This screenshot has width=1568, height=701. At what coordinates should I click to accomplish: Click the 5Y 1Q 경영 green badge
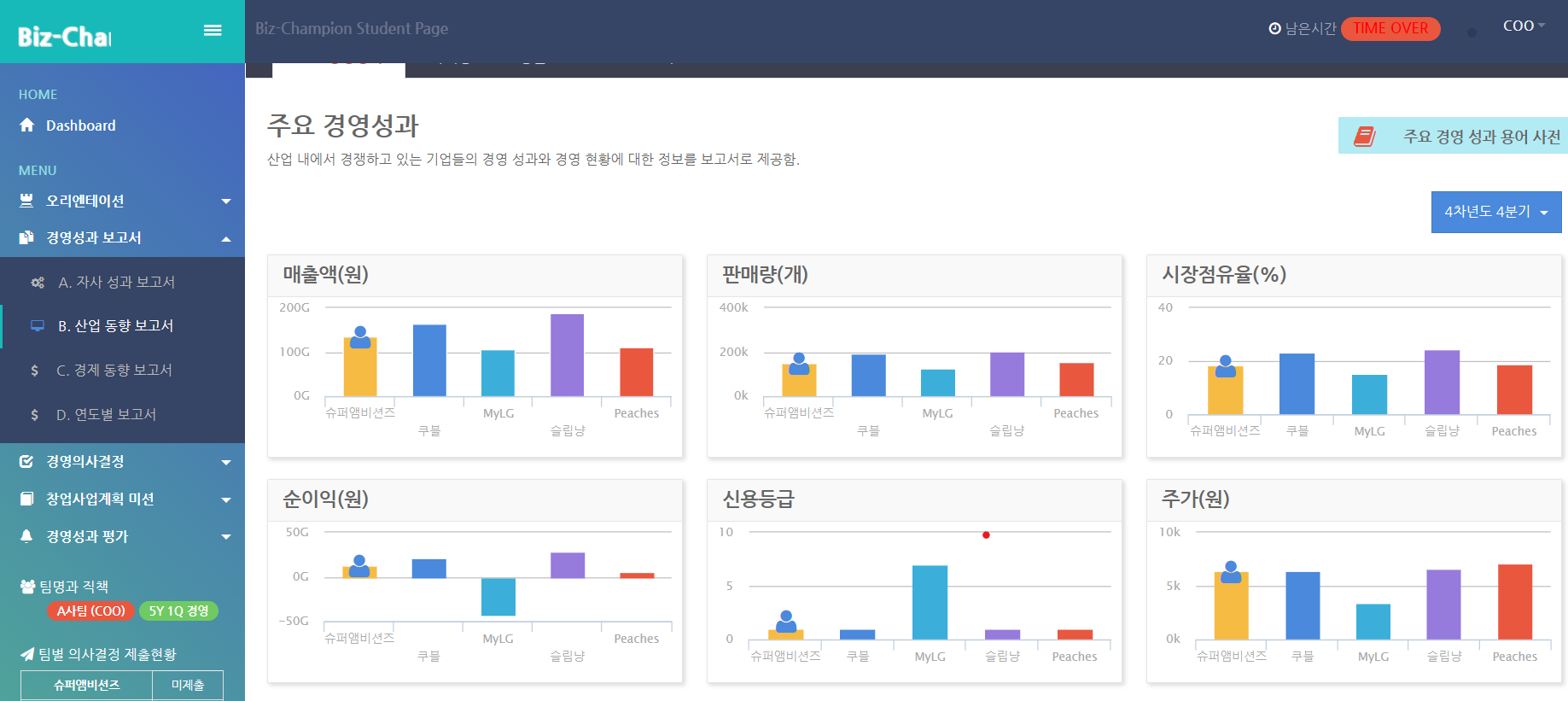[178, 611]
